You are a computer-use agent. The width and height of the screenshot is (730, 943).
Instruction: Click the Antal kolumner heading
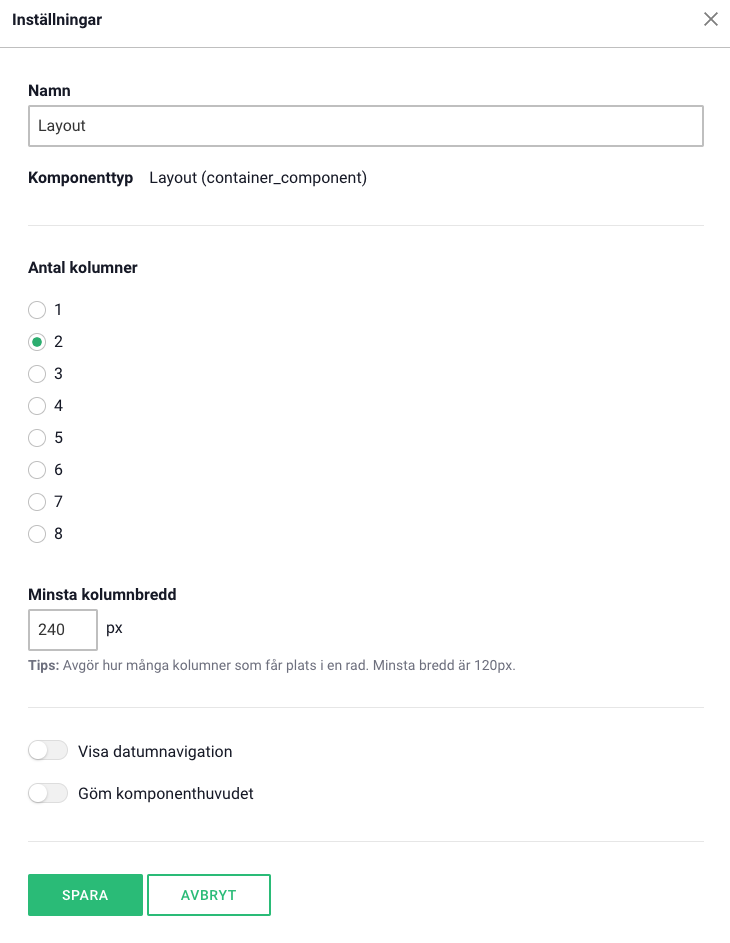tap(83, 268)
